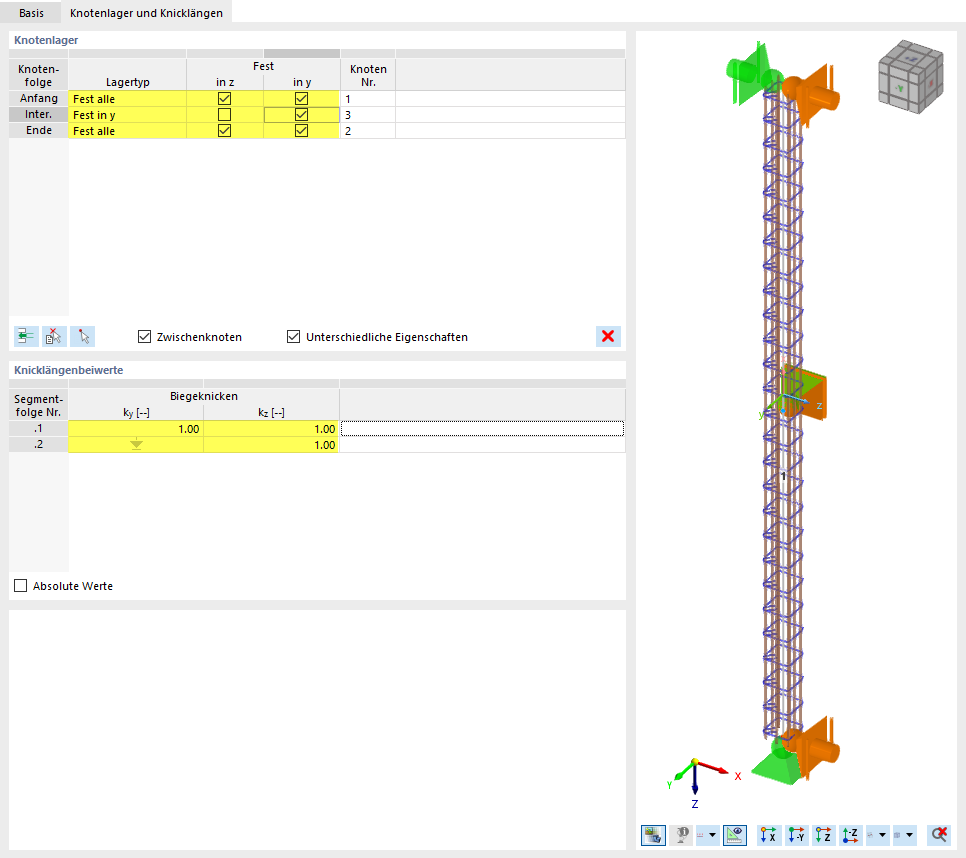Click Knoten Nr. cell with value 2

(368, 131)
